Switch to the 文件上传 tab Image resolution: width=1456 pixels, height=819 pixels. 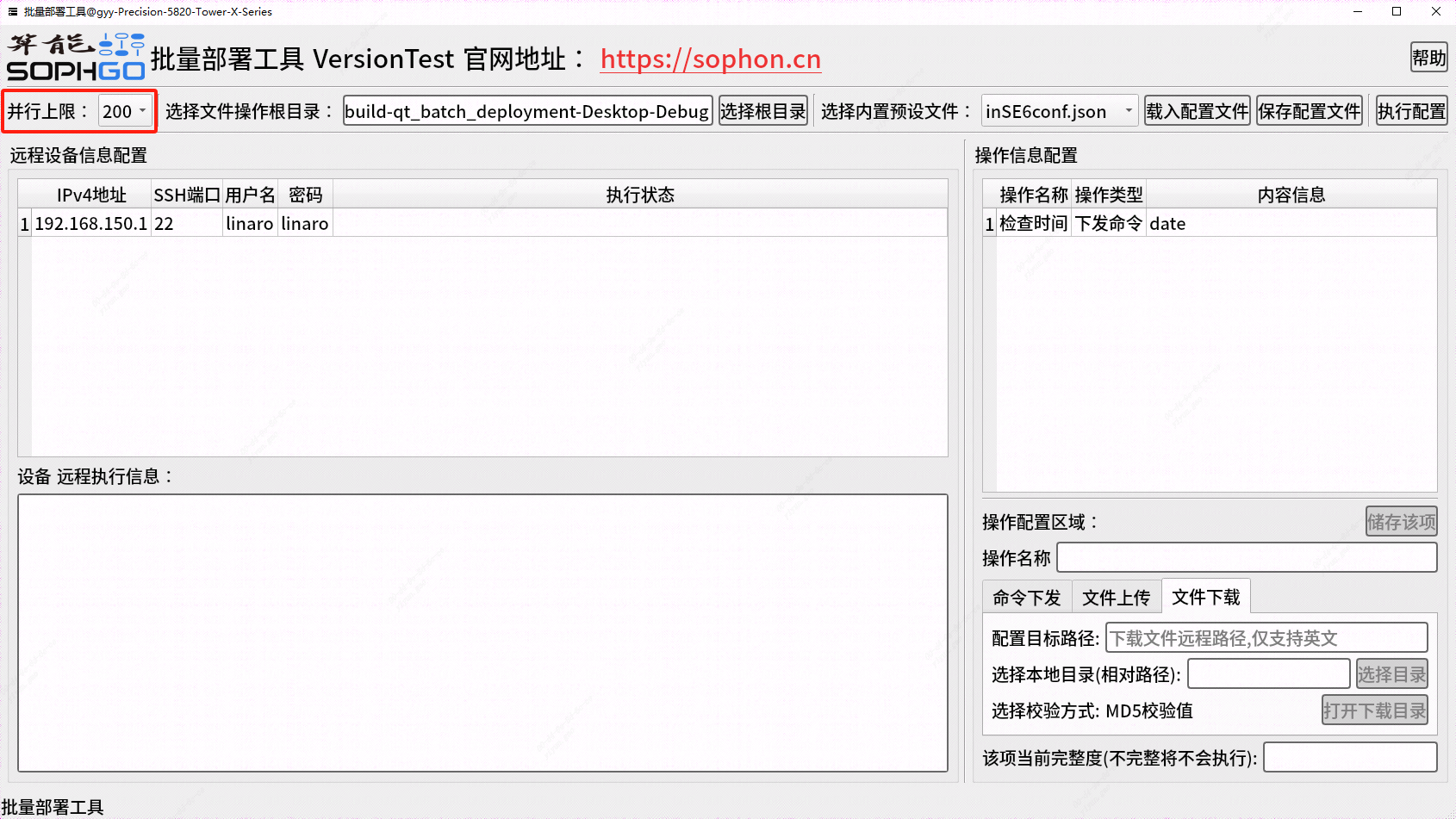point(1116,597)
